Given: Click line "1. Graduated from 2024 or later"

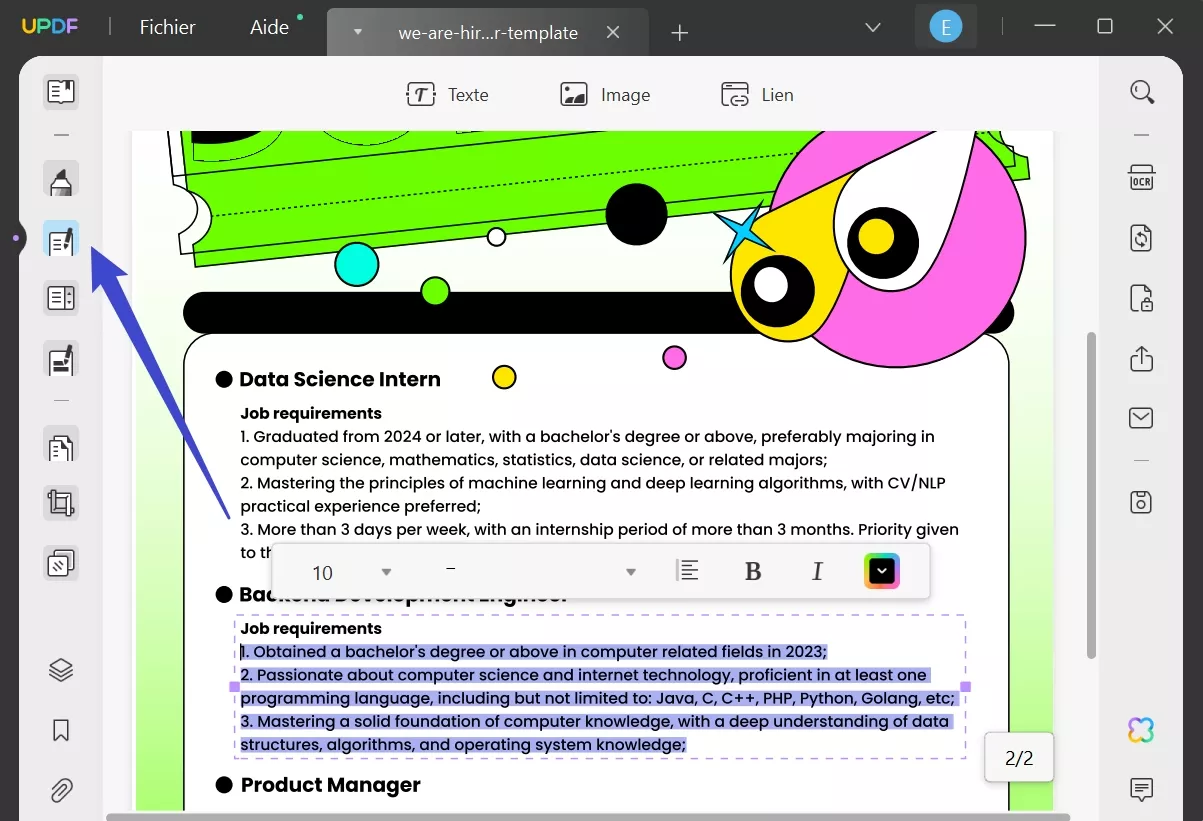Looking at the screenshot, I should pyautogui.click(x=587, y=437).
